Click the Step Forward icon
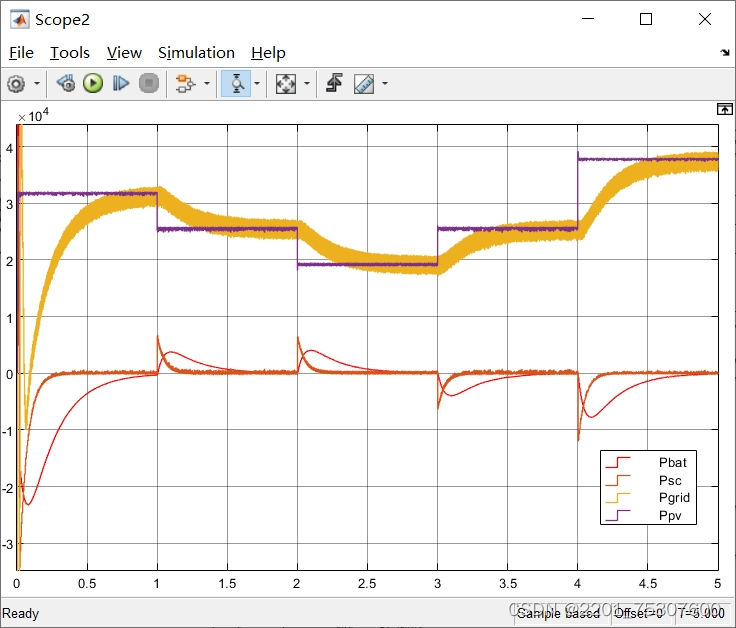 point(121,84)
